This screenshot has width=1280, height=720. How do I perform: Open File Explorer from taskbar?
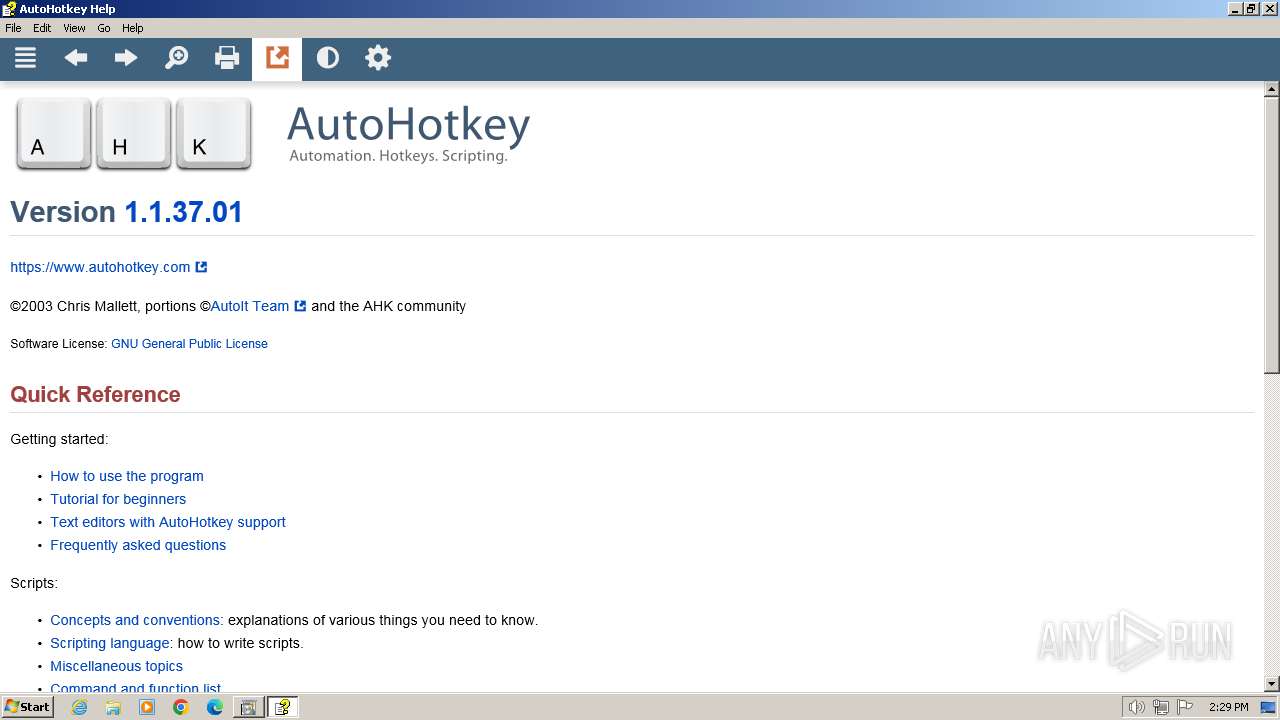[x=113, y=707]
